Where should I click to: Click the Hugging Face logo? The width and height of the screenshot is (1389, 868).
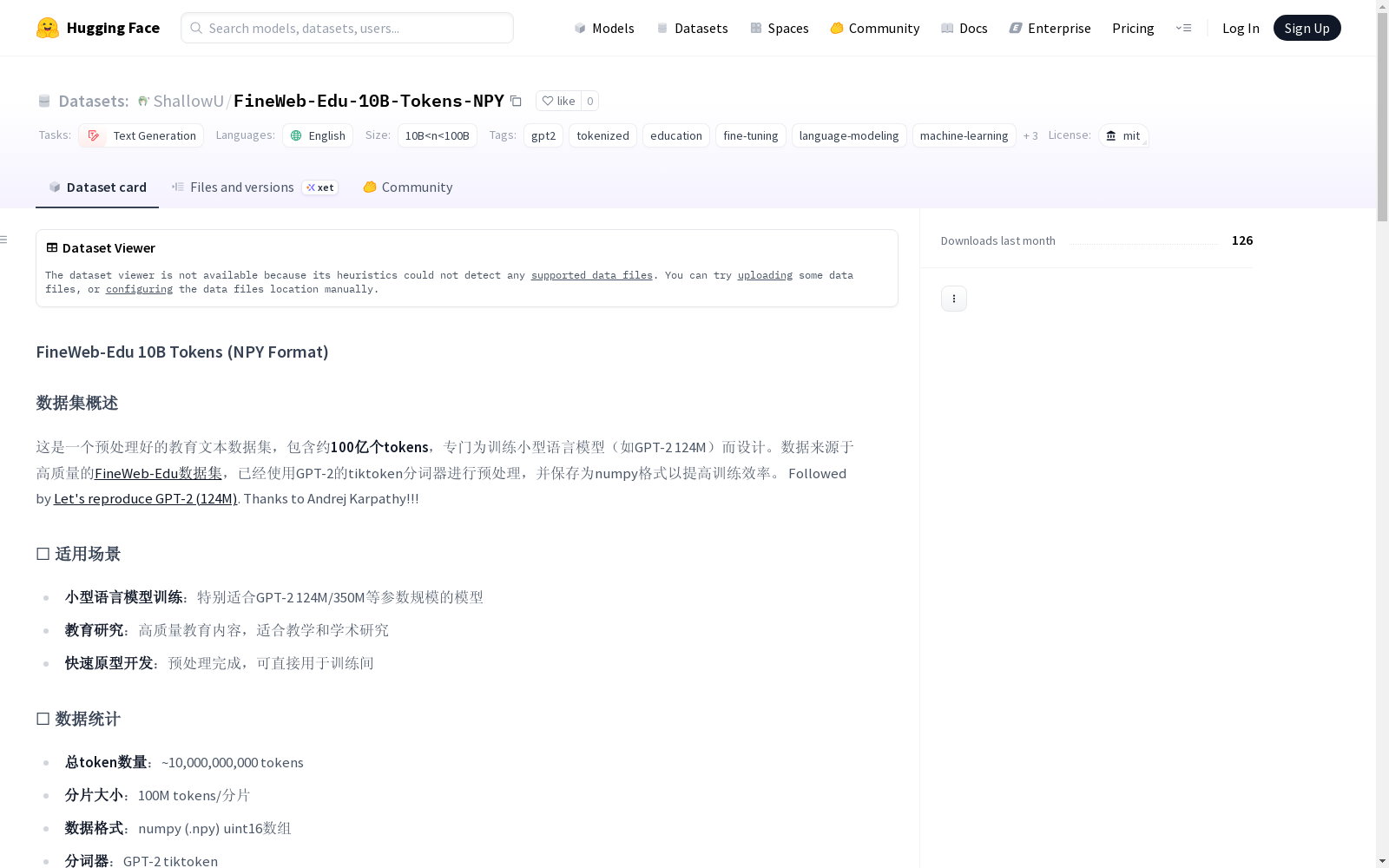point(98,28)
